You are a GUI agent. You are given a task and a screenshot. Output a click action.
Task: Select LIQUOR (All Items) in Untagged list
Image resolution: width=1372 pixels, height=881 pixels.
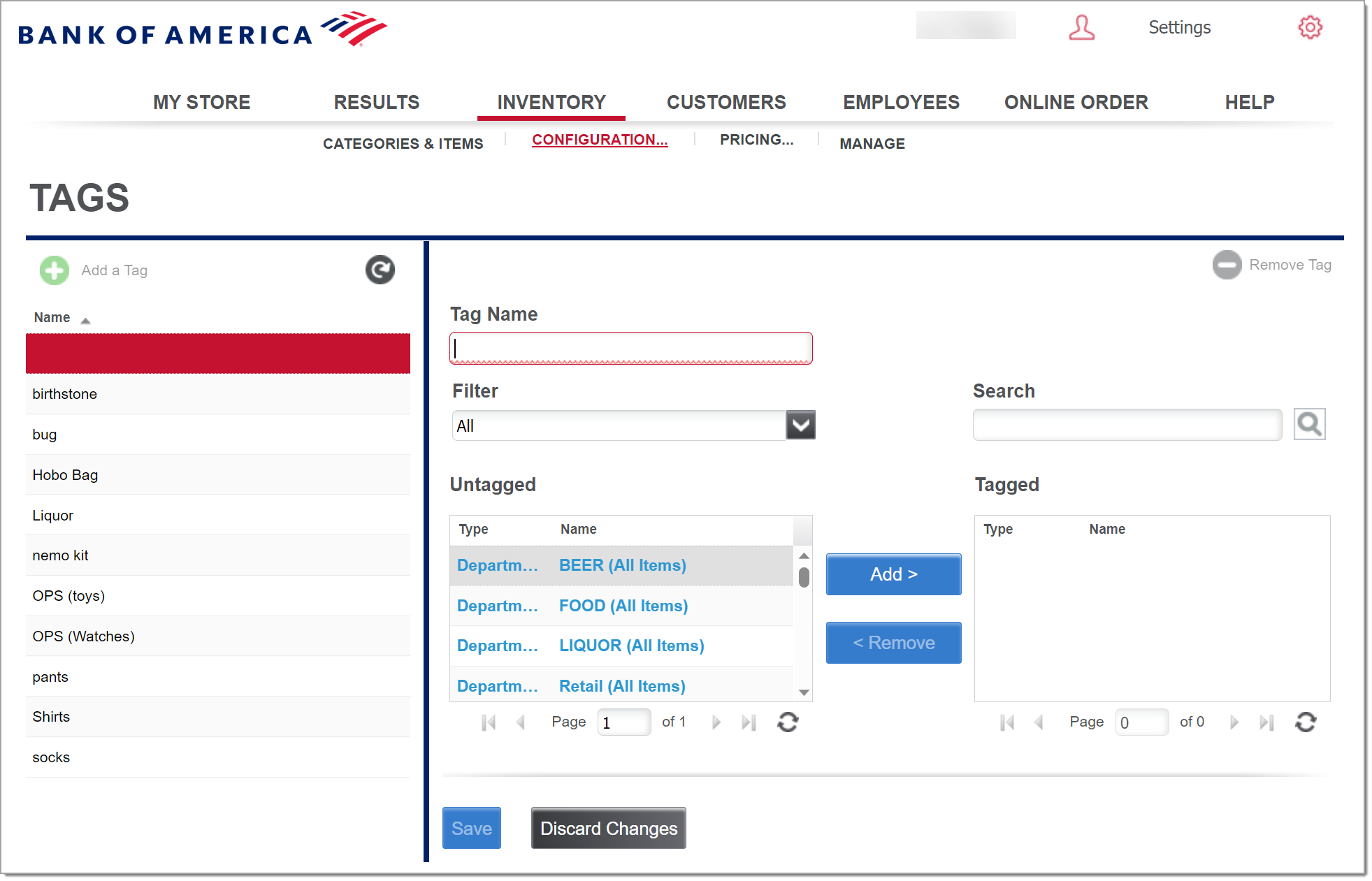622,646
